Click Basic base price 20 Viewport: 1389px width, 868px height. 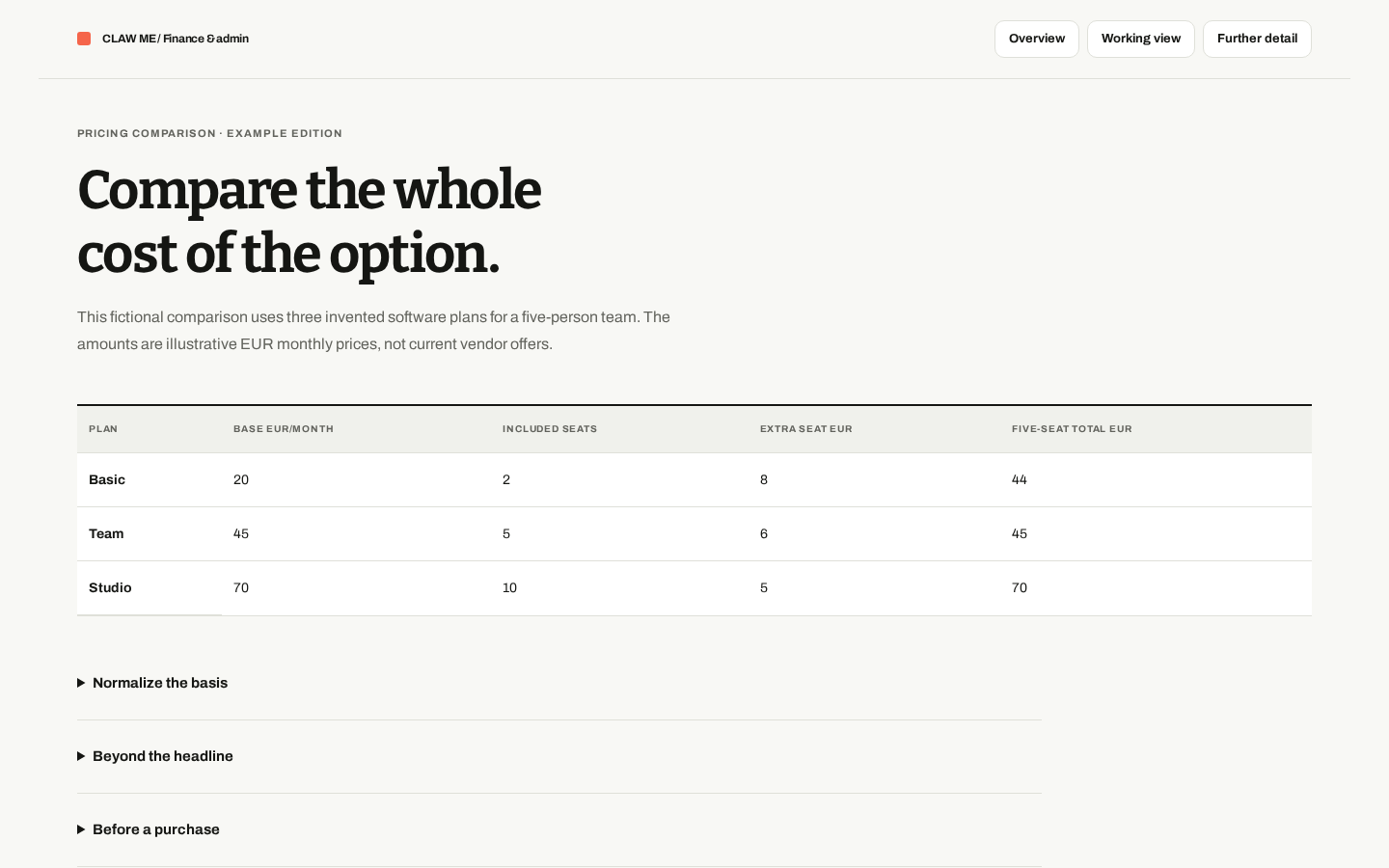[241, 479]
